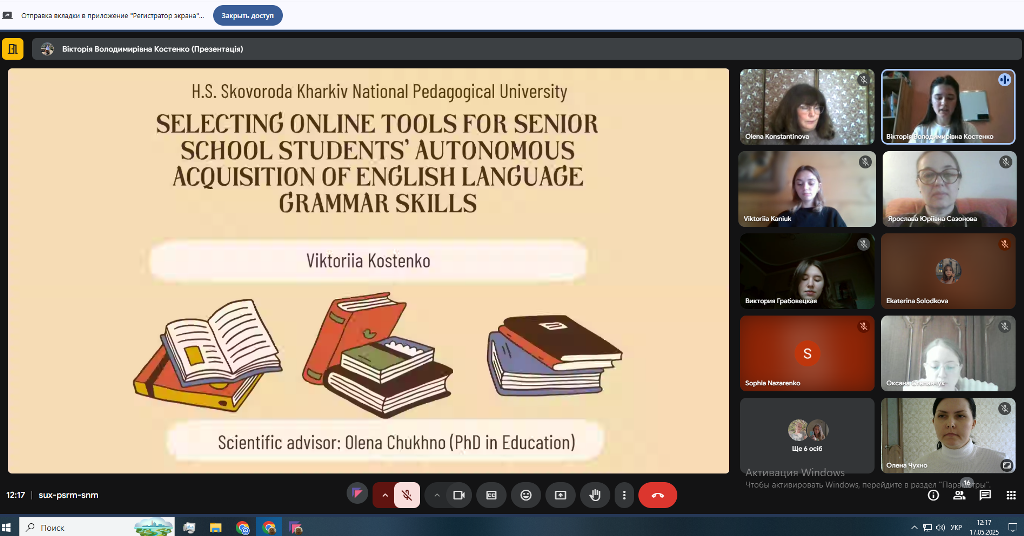This screenshot has width=1024, height=536.
Task: Click the present screen button
Action: coord(560,496)
